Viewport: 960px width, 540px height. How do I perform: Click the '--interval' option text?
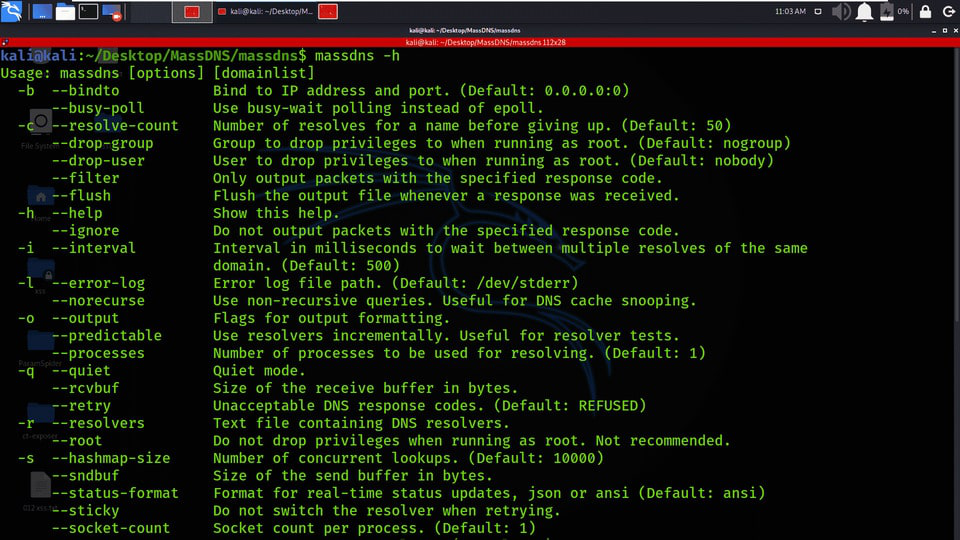[94, 248]
